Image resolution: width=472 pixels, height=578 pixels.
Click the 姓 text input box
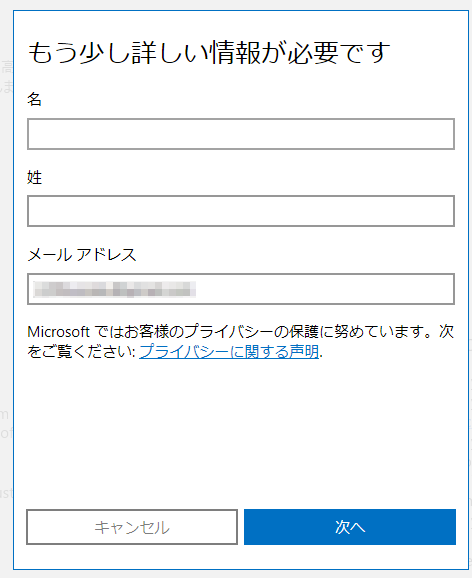coord(241,211)
